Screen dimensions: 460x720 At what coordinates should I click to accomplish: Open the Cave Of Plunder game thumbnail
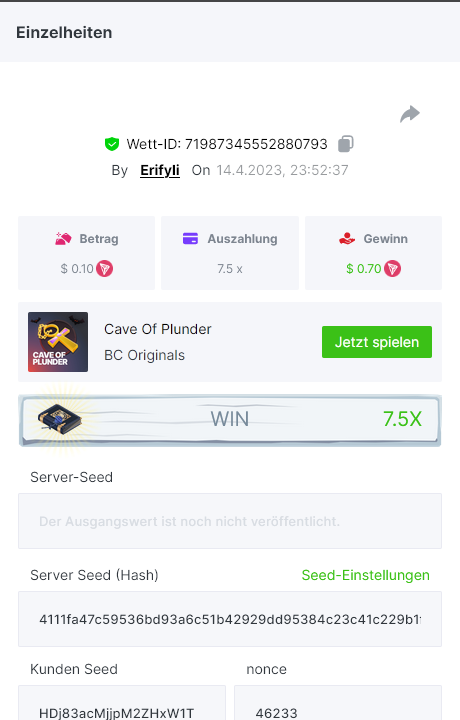click(x=58, y=342)
